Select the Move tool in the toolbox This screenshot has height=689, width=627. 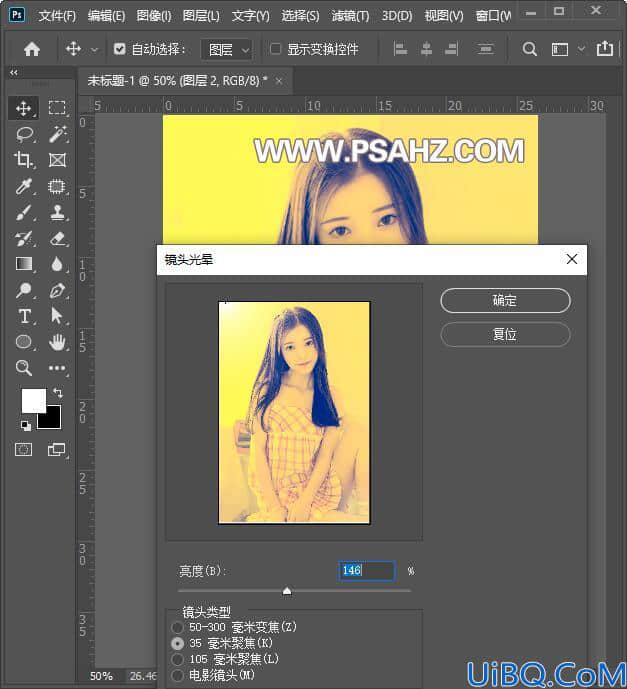(23, 108)
